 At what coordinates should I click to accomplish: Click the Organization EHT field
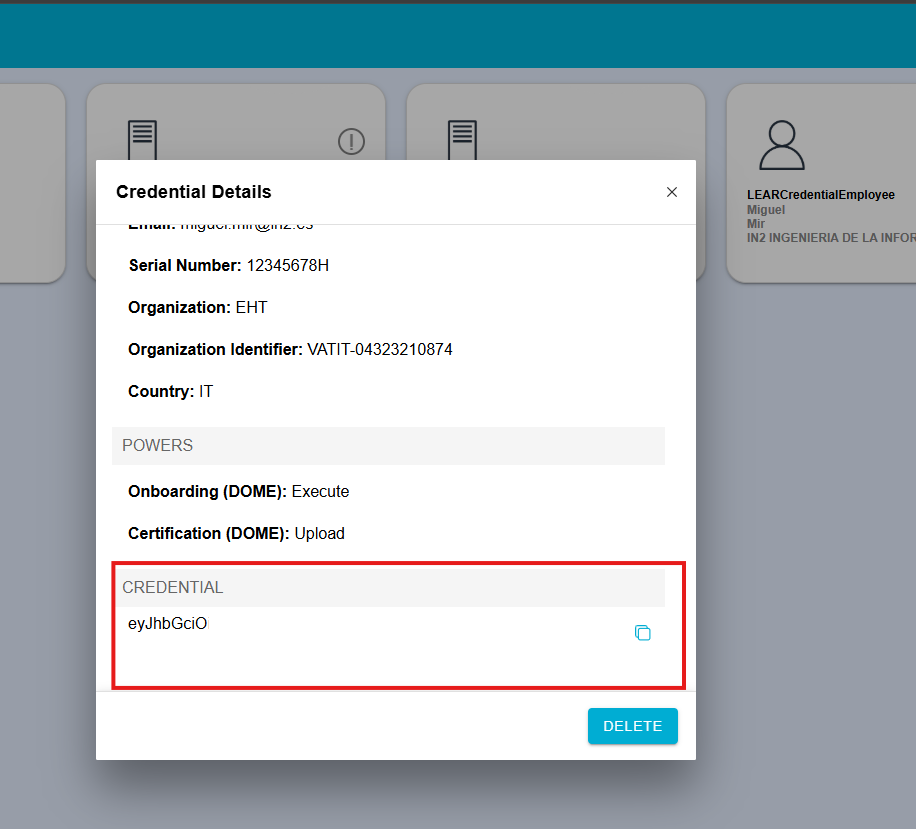coord(198,308)
